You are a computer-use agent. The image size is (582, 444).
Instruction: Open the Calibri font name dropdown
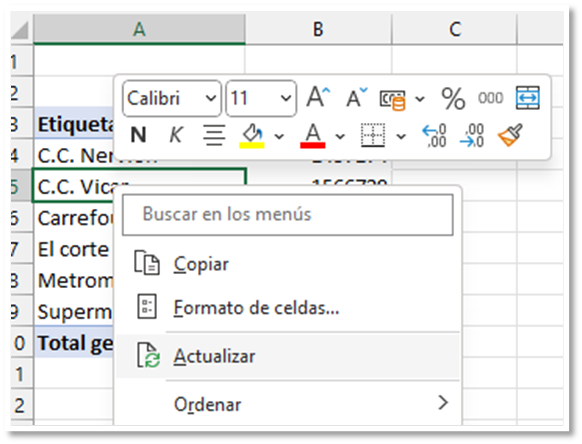(x=171, y=98)
